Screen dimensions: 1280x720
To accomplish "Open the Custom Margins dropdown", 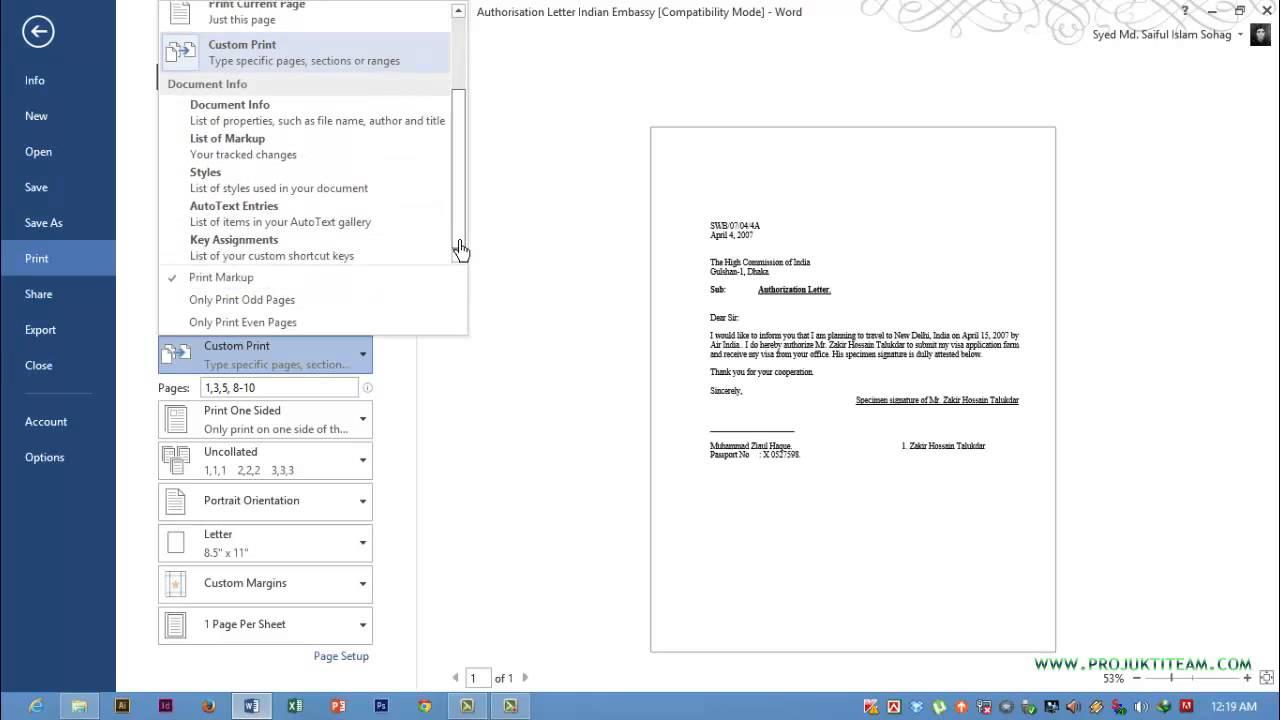I will [265, 583].
